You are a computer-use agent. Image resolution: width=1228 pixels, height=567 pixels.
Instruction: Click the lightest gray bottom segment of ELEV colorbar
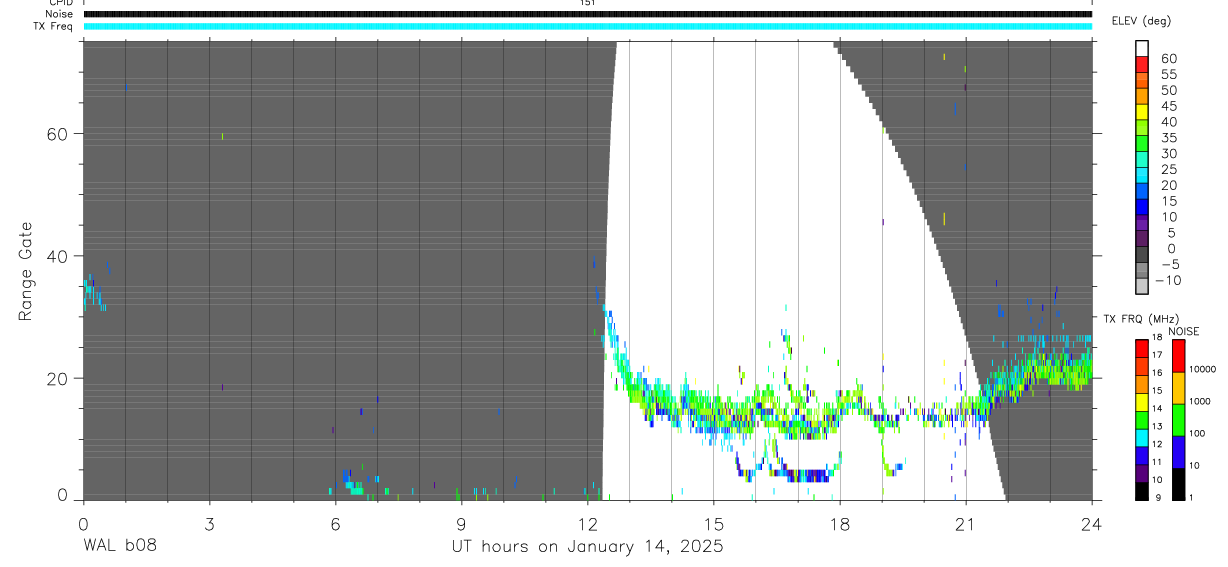coord(1142,286)
